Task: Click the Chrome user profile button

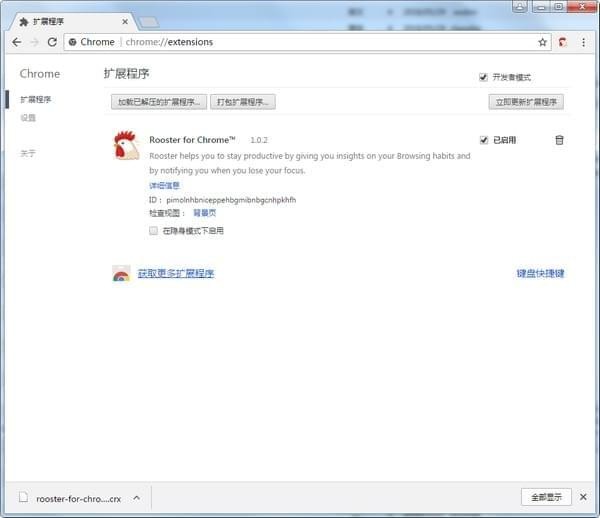Action: pyautogui.click(x=520, y=6)
